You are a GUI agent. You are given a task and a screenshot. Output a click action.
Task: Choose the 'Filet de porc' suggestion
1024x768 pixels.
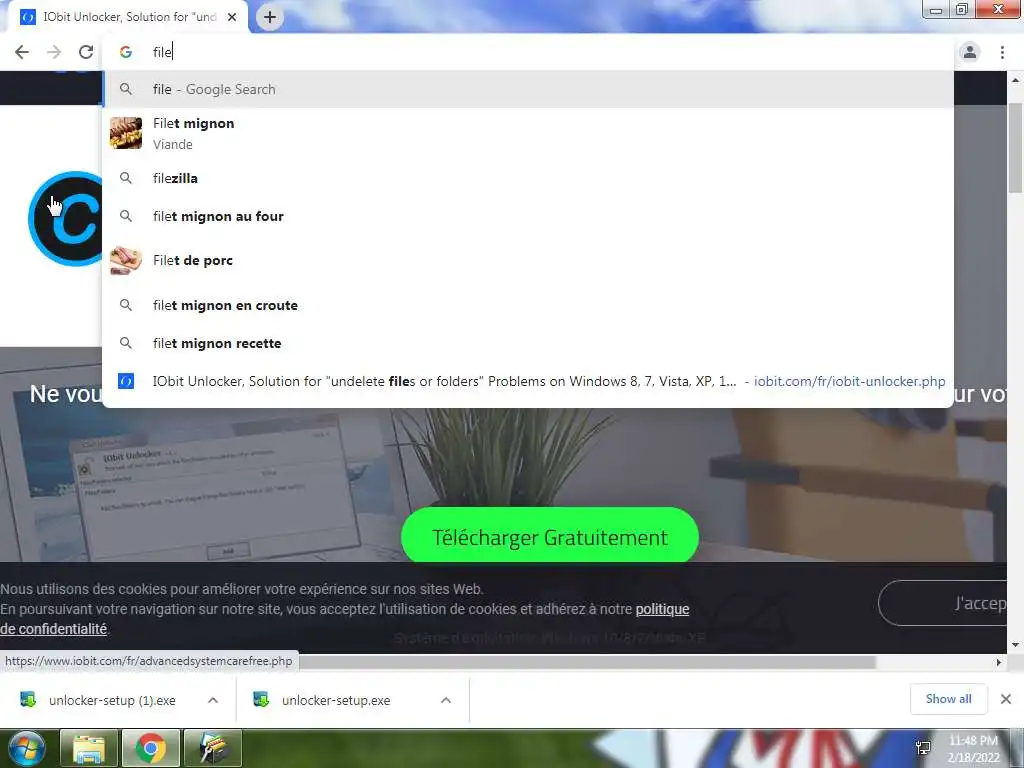tap(528, 261)
